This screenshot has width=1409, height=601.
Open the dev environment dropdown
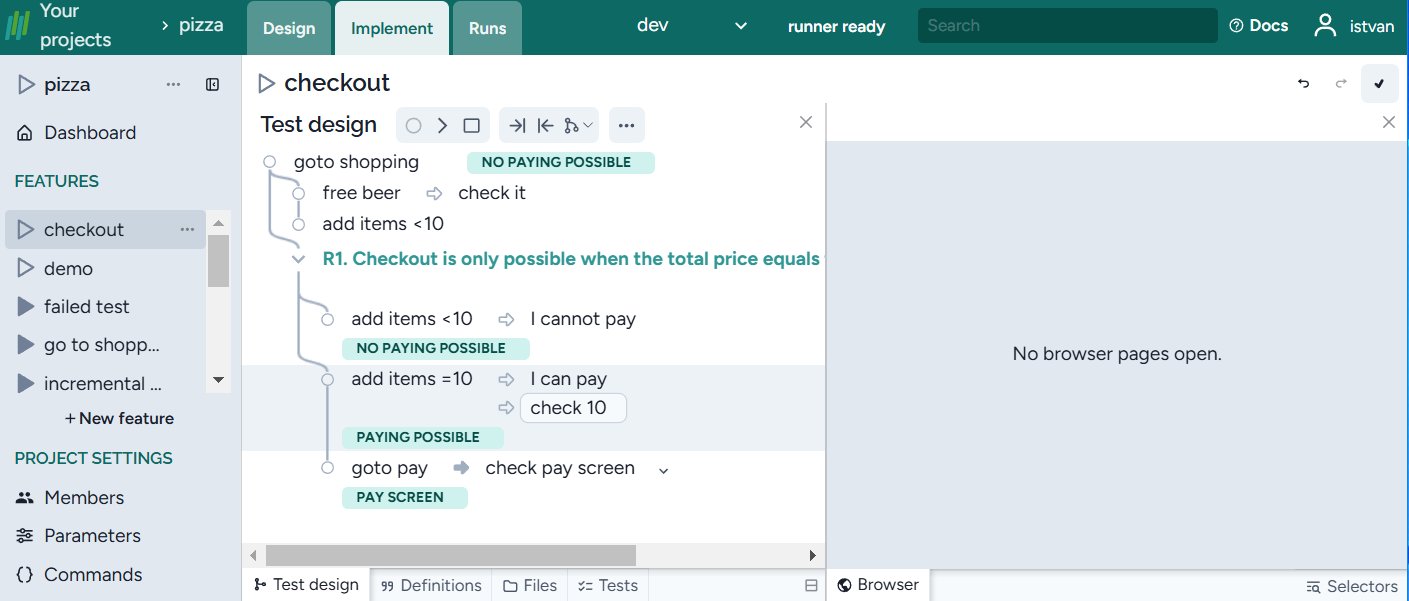click(692, 26)
